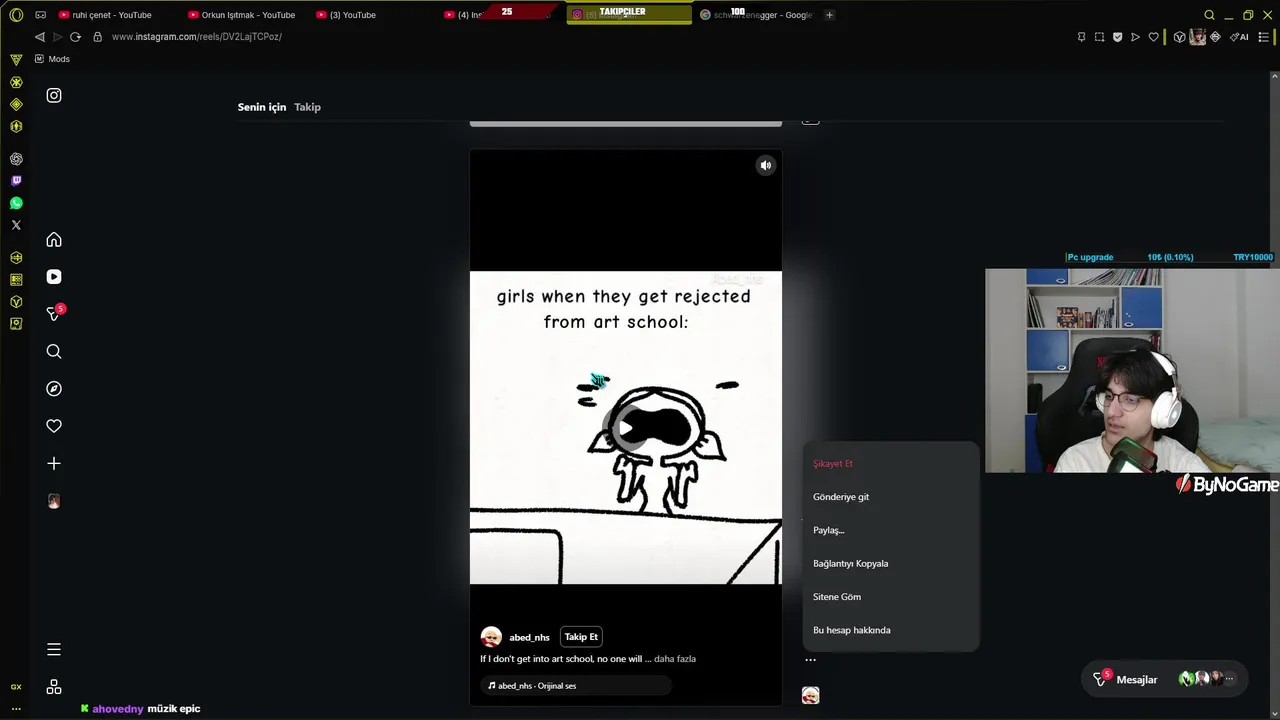1280x720 pixels.
Task: Click abed_nhs profile picture under the reel
Action: (491, 637)
